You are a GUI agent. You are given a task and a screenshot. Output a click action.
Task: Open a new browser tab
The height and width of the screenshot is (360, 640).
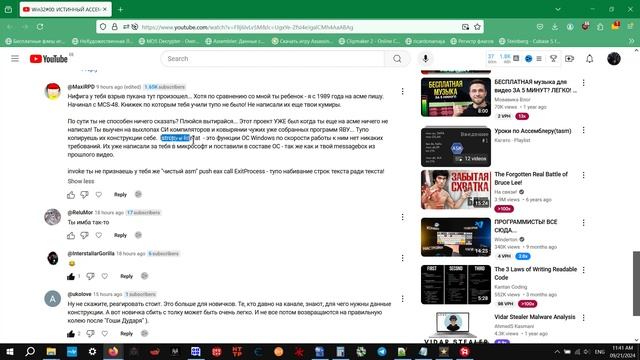pos(120,9)
